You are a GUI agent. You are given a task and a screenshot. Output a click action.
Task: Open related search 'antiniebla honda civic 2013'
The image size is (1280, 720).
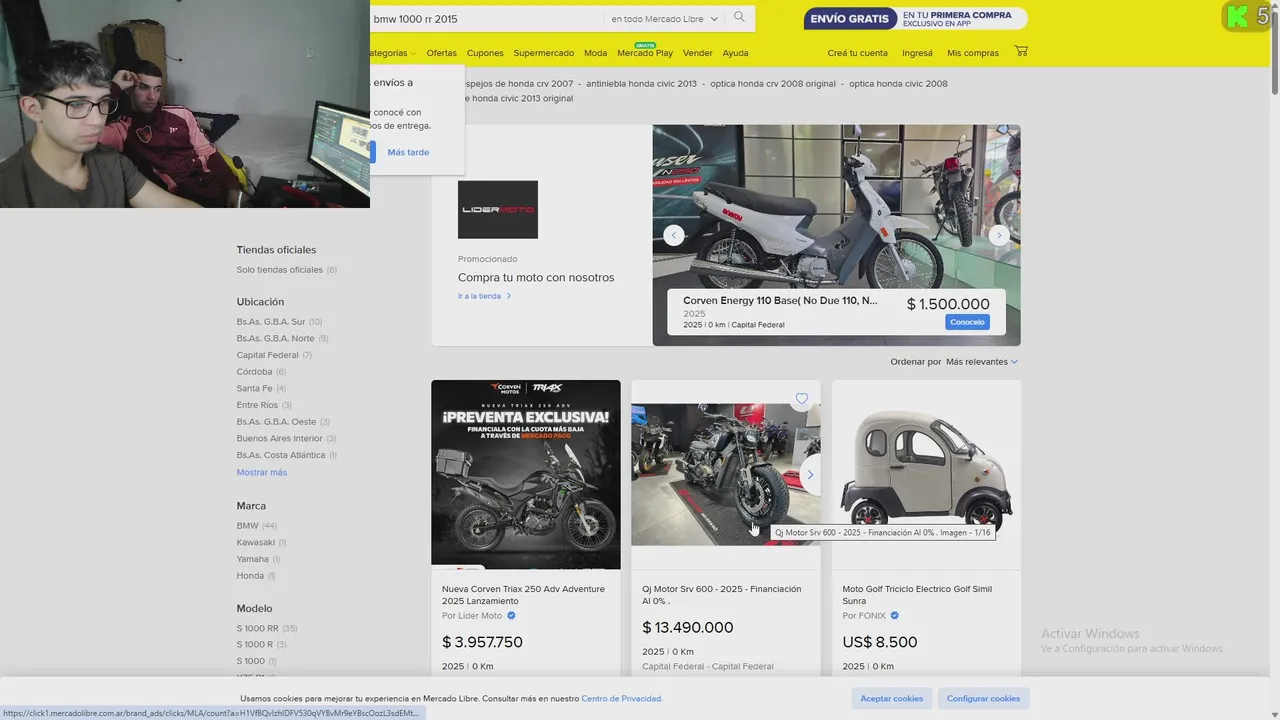coord(641,84)
